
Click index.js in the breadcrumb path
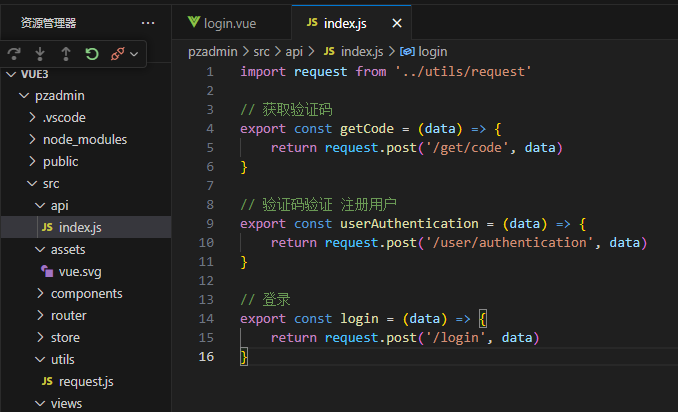pos(362,52)
